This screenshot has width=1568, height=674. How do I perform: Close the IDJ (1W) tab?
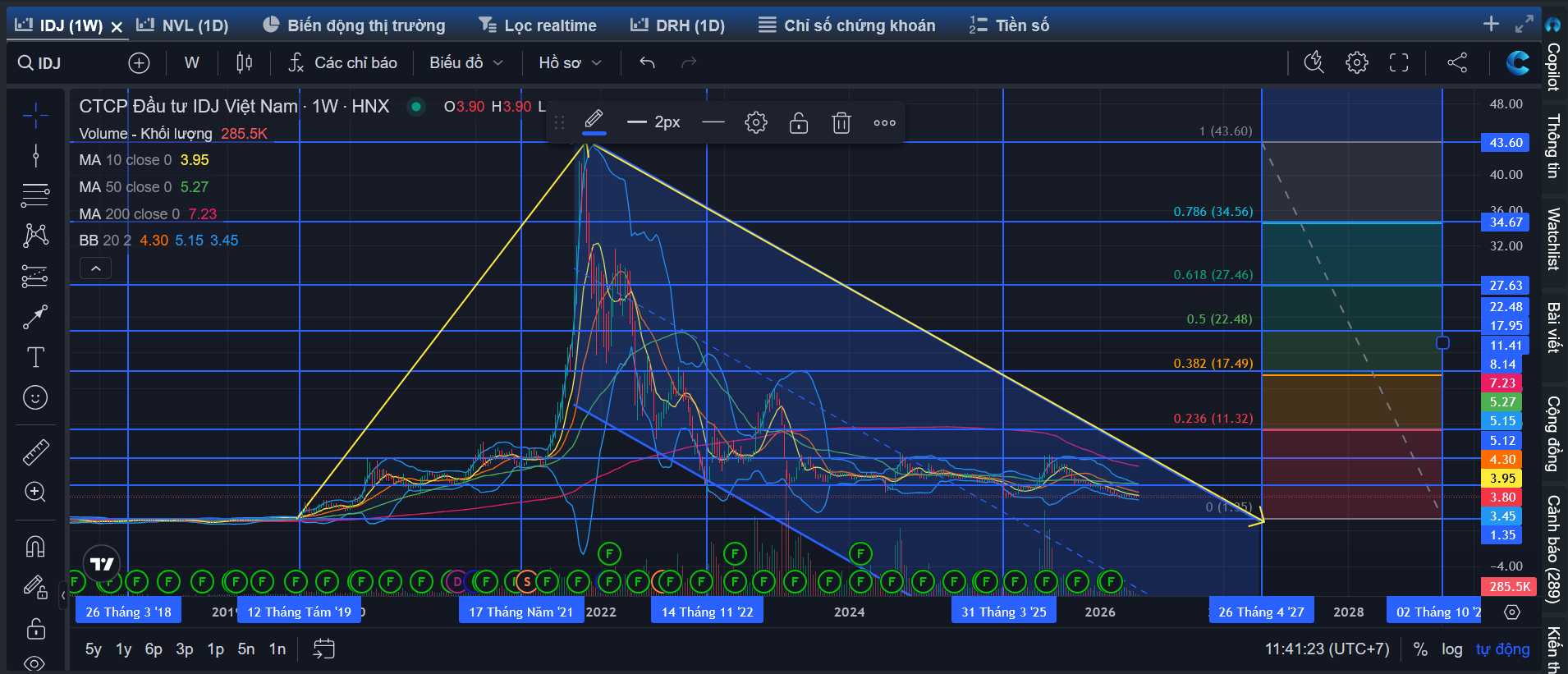117,27
